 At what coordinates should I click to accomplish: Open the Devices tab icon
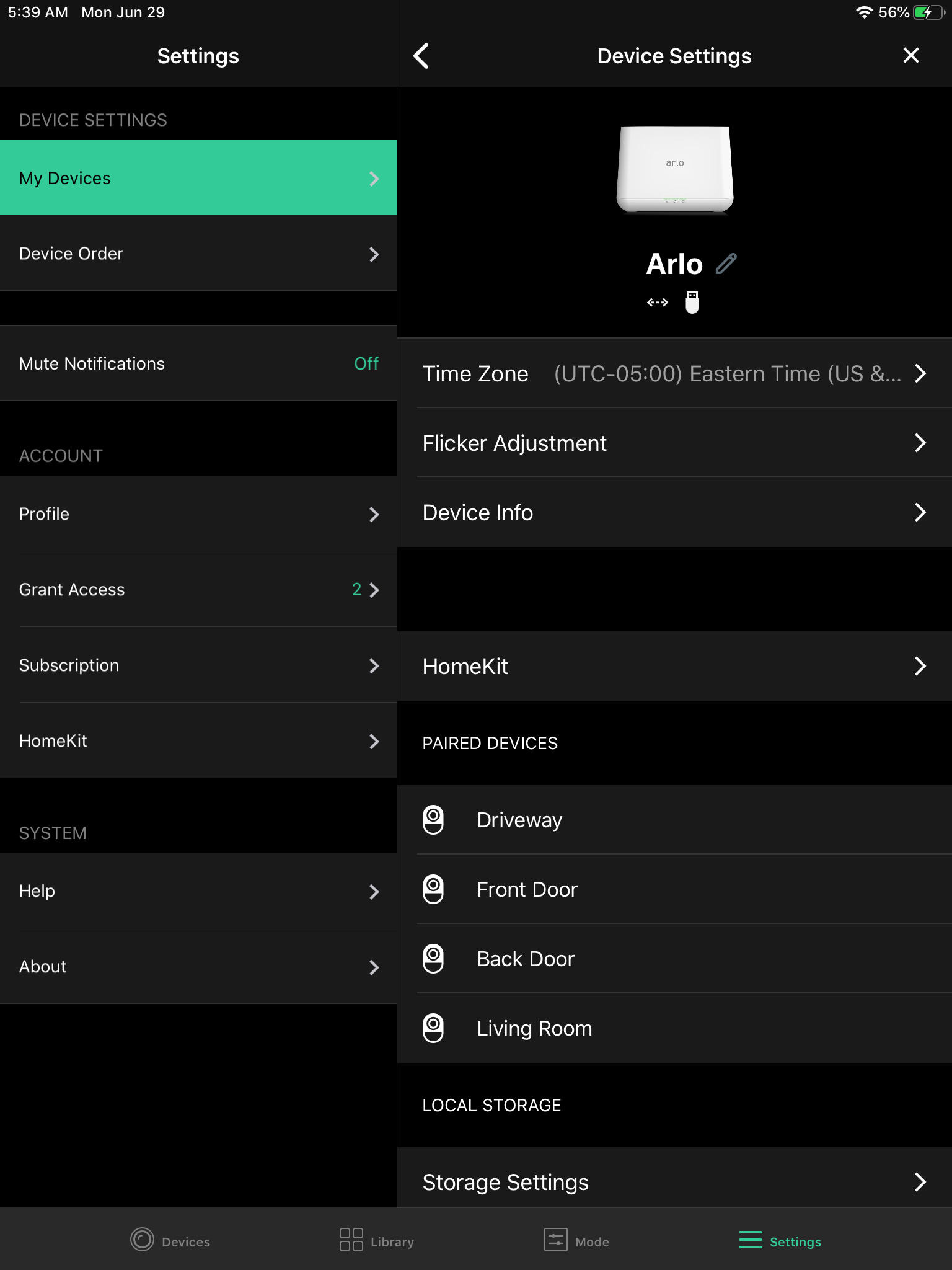tap(143, 1240)
